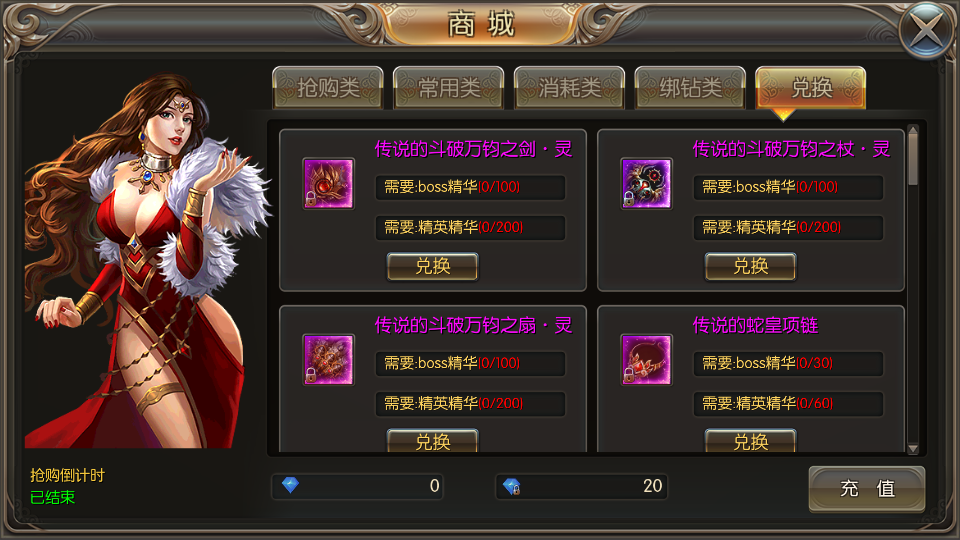Go to the 绑钻类 tab

click(x=690, y=88)
